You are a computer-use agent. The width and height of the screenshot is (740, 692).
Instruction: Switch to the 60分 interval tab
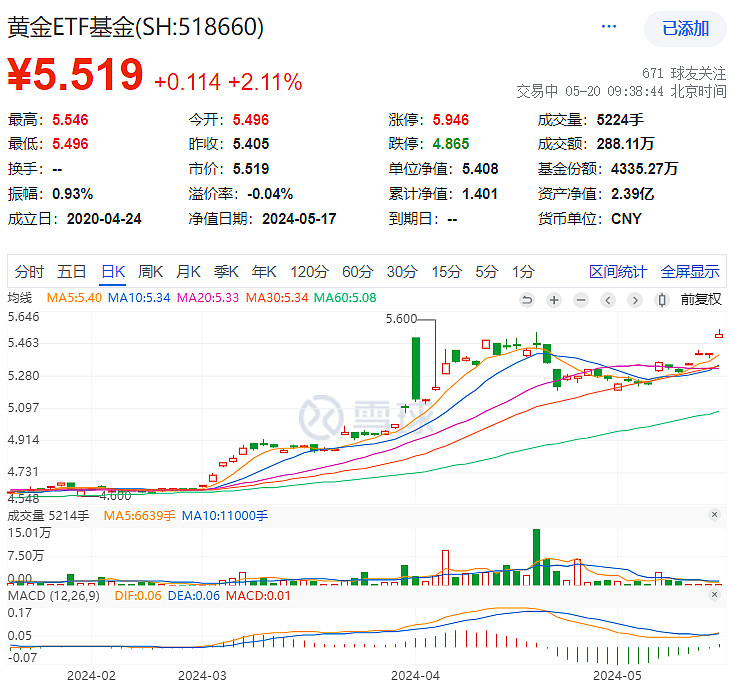(x=357, y=272)
